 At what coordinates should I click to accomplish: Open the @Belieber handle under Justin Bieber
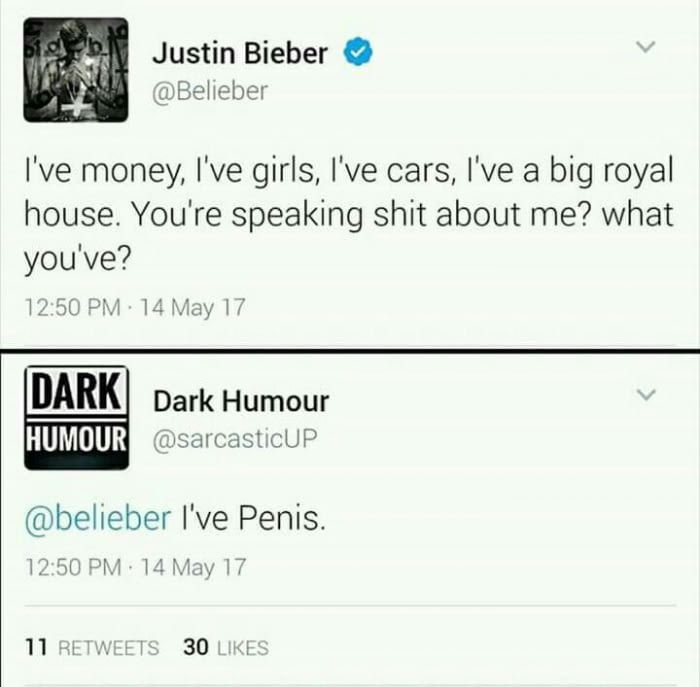point(210,92)
